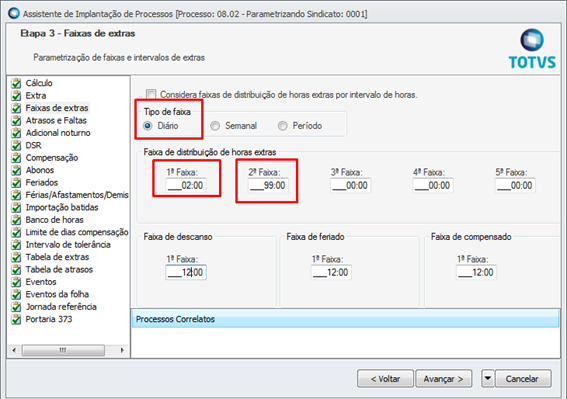567x399 pixels.
Task: Choose the Período faixa type
Action: click(282, 126)
